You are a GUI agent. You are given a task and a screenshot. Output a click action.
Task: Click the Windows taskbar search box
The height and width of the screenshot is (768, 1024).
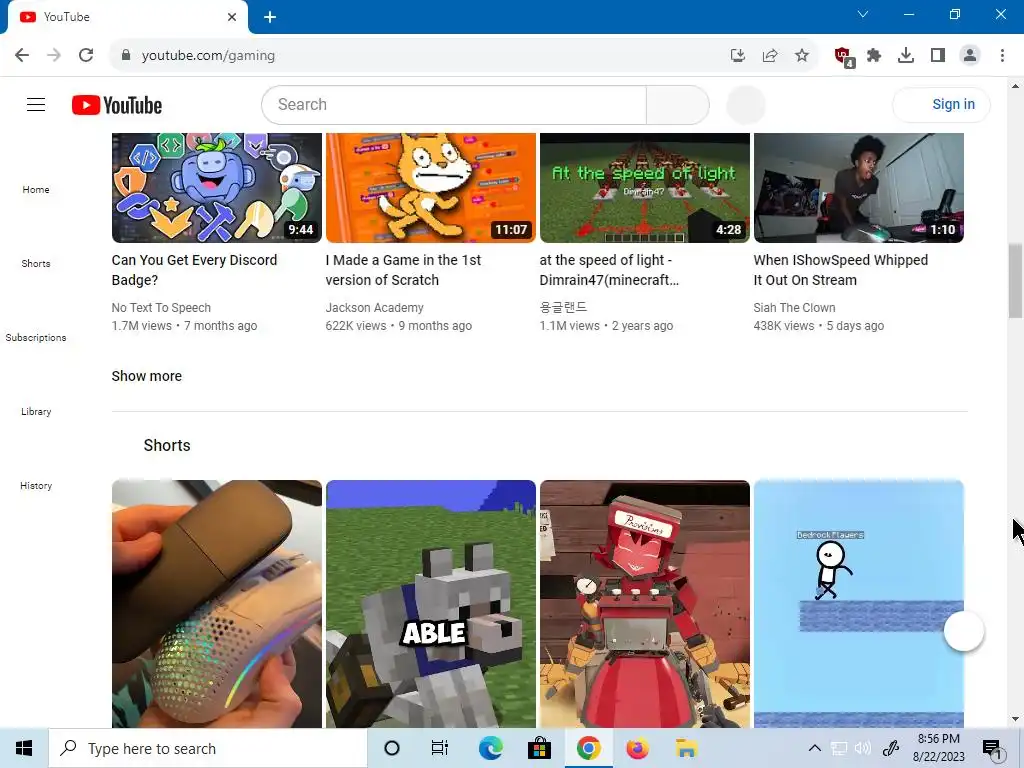(x=208, y=748)
